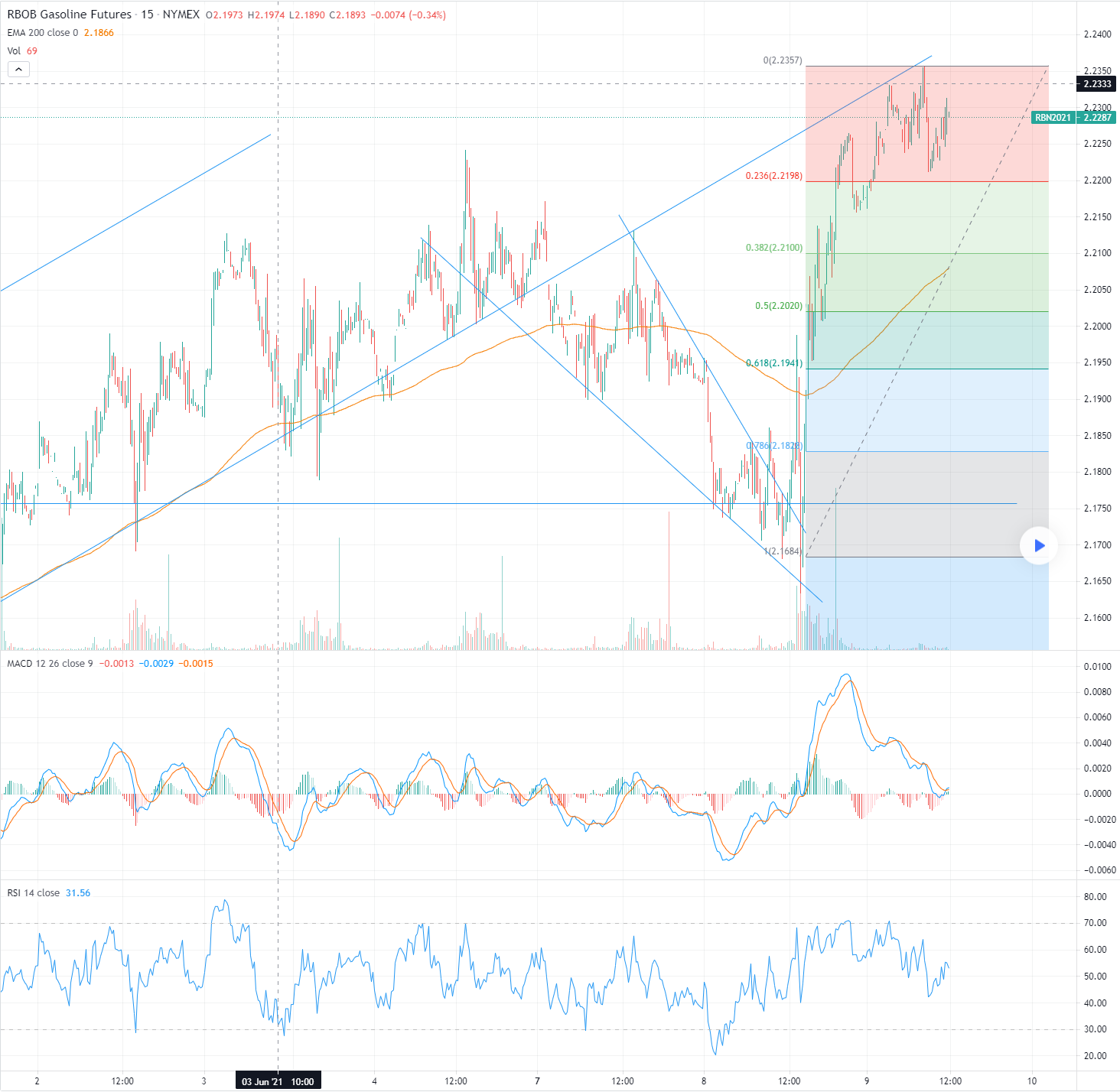Select the Vol indicator legend label
The image size is (1120, 1092).
pos(14,51)
